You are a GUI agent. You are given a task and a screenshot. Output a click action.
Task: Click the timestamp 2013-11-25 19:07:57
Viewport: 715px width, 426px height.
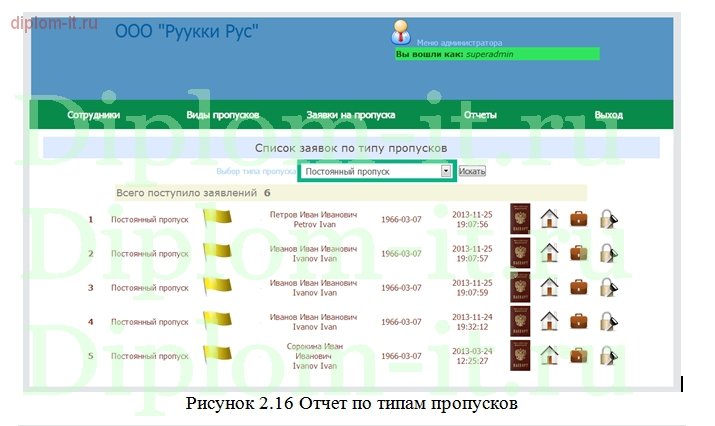coord(472,253)
